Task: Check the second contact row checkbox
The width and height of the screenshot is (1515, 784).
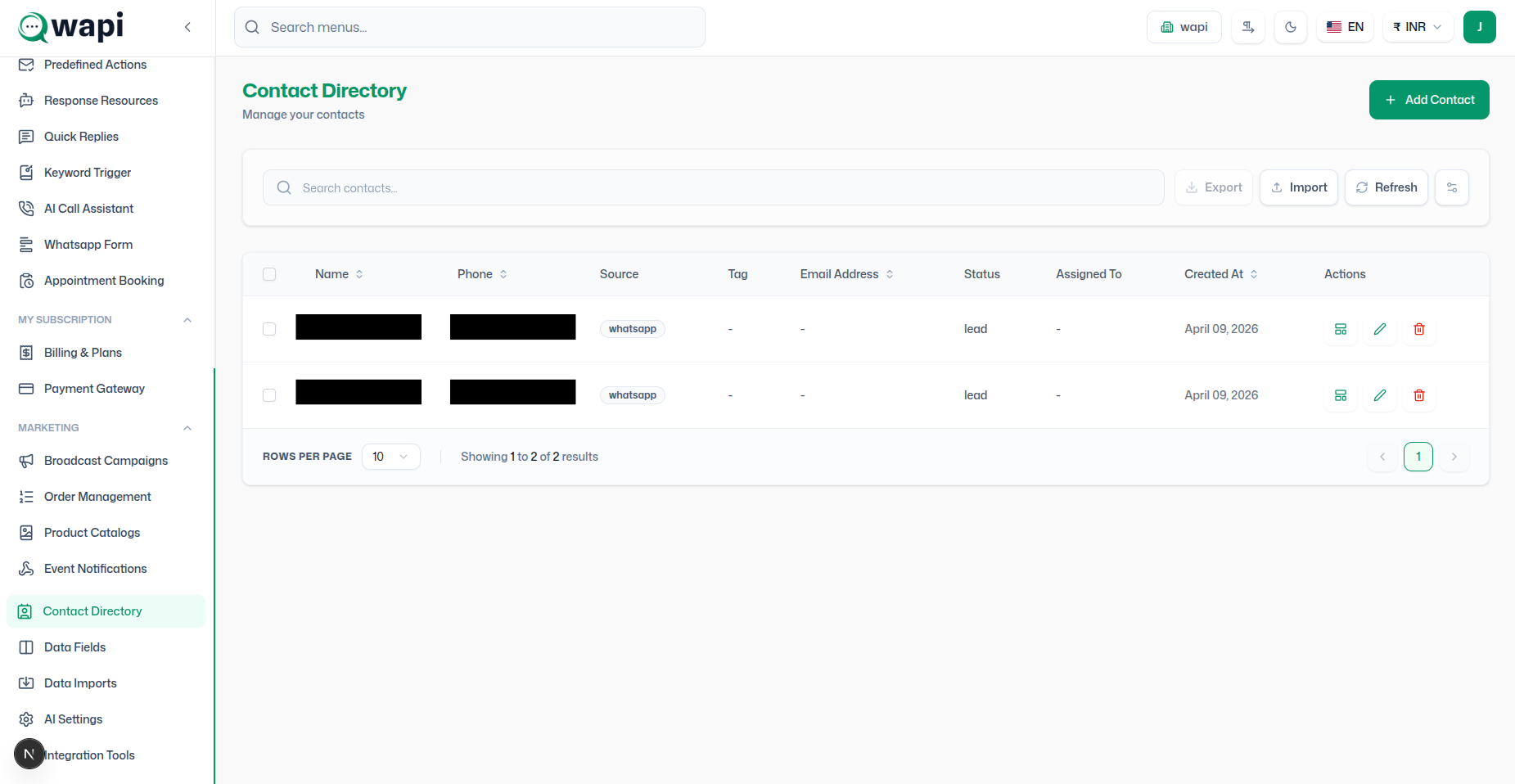Action: coord(269,395)
